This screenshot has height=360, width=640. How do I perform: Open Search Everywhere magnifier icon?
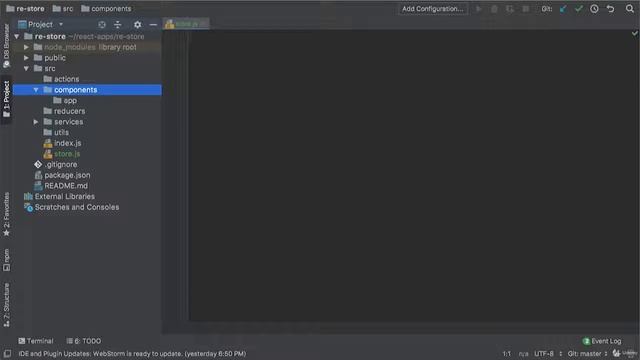tap(630, 9)
